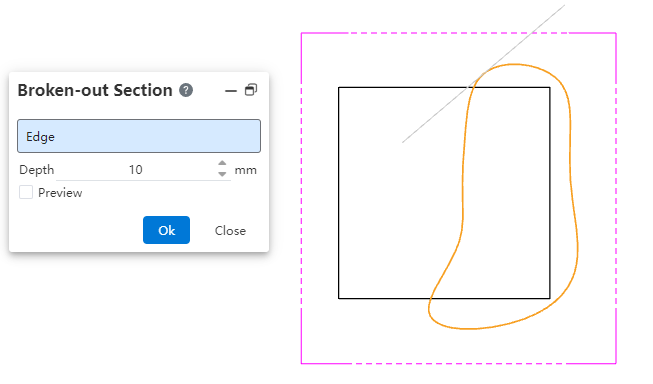The width and height of the screenshot is (653, 384).
Task: Click the Depth label
Action: (37, 170)
